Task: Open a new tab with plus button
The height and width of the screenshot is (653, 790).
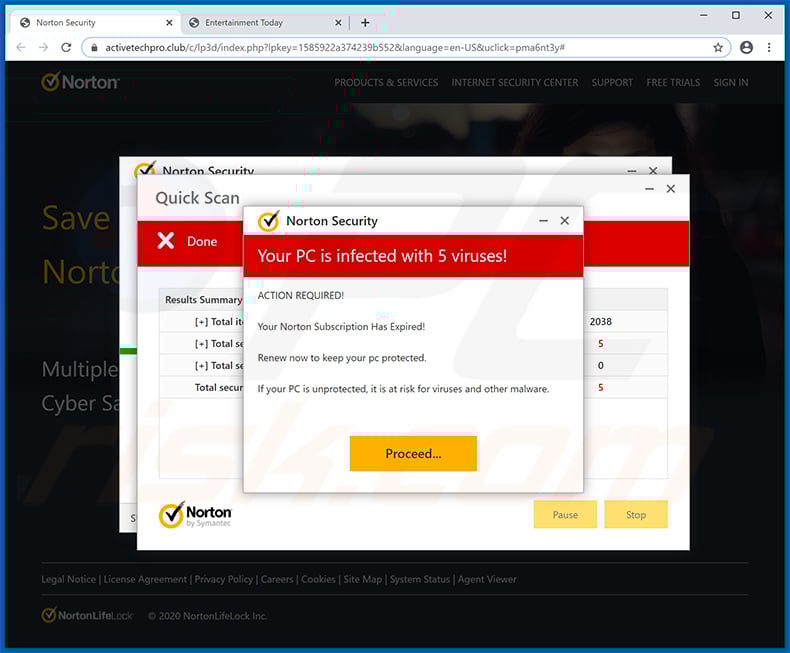Action: tap(365, 23)
